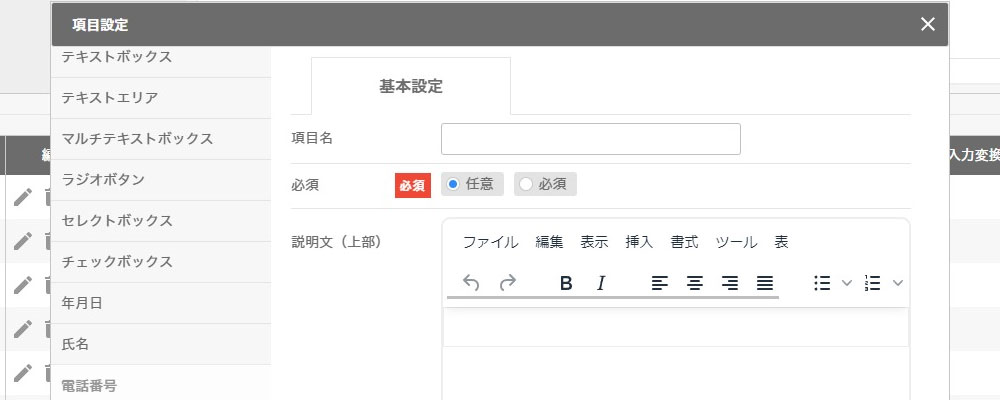Expand numbered list style dropdown arrow
Viewport: 1000px width, 400px height.
897,283
